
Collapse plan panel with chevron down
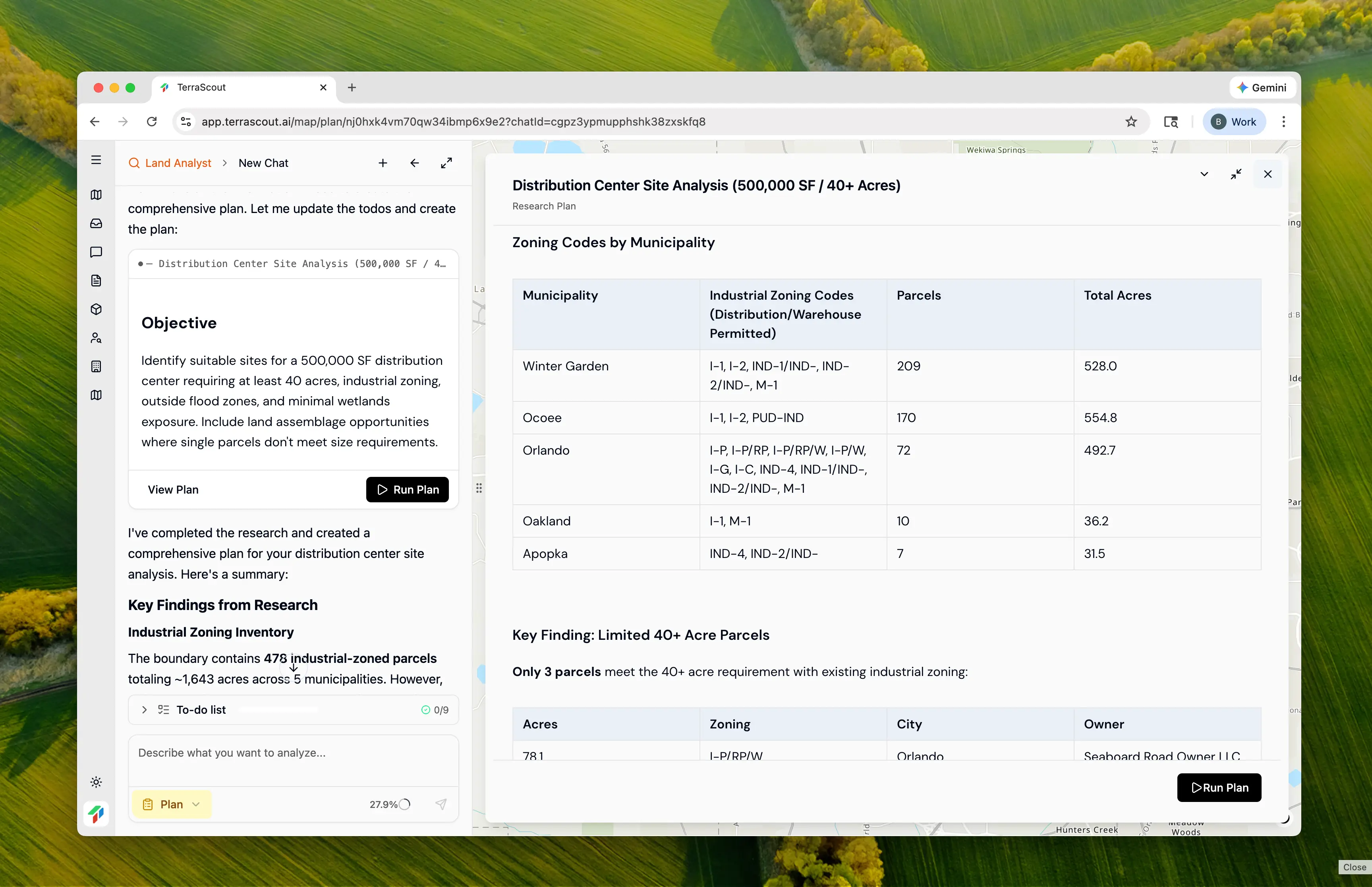coord(1204,174)
